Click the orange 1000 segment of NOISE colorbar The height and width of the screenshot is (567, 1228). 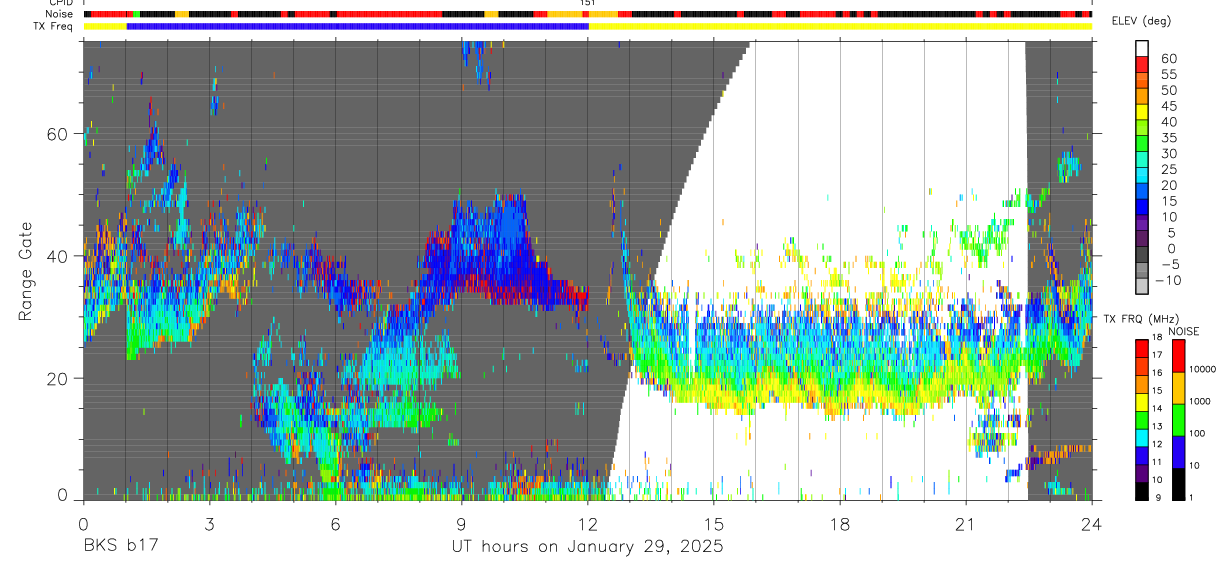click(1179, 388)
